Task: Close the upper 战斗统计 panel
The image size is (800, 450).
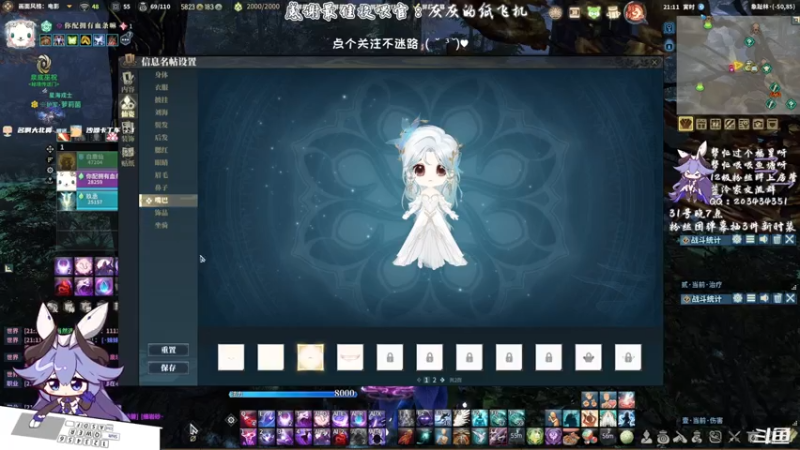Action: (790, 239)
